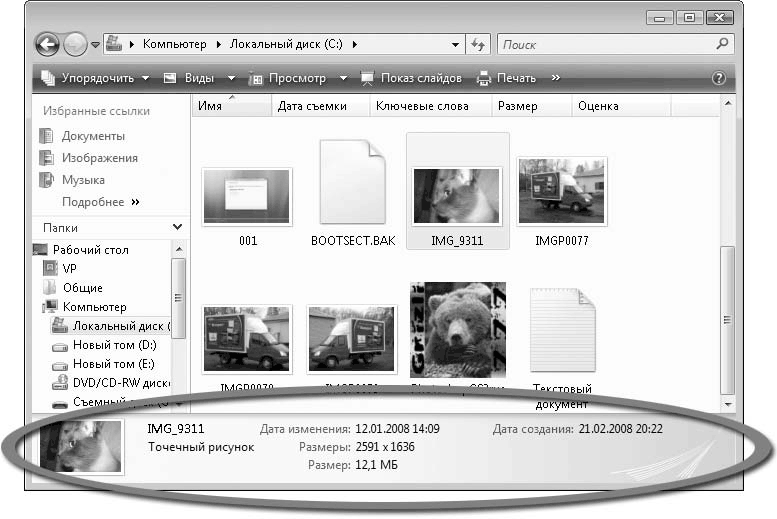This screenshot has width=777, height=519.
Task: Select the IMGP0077 truck thumbnail
Action: 561,191
